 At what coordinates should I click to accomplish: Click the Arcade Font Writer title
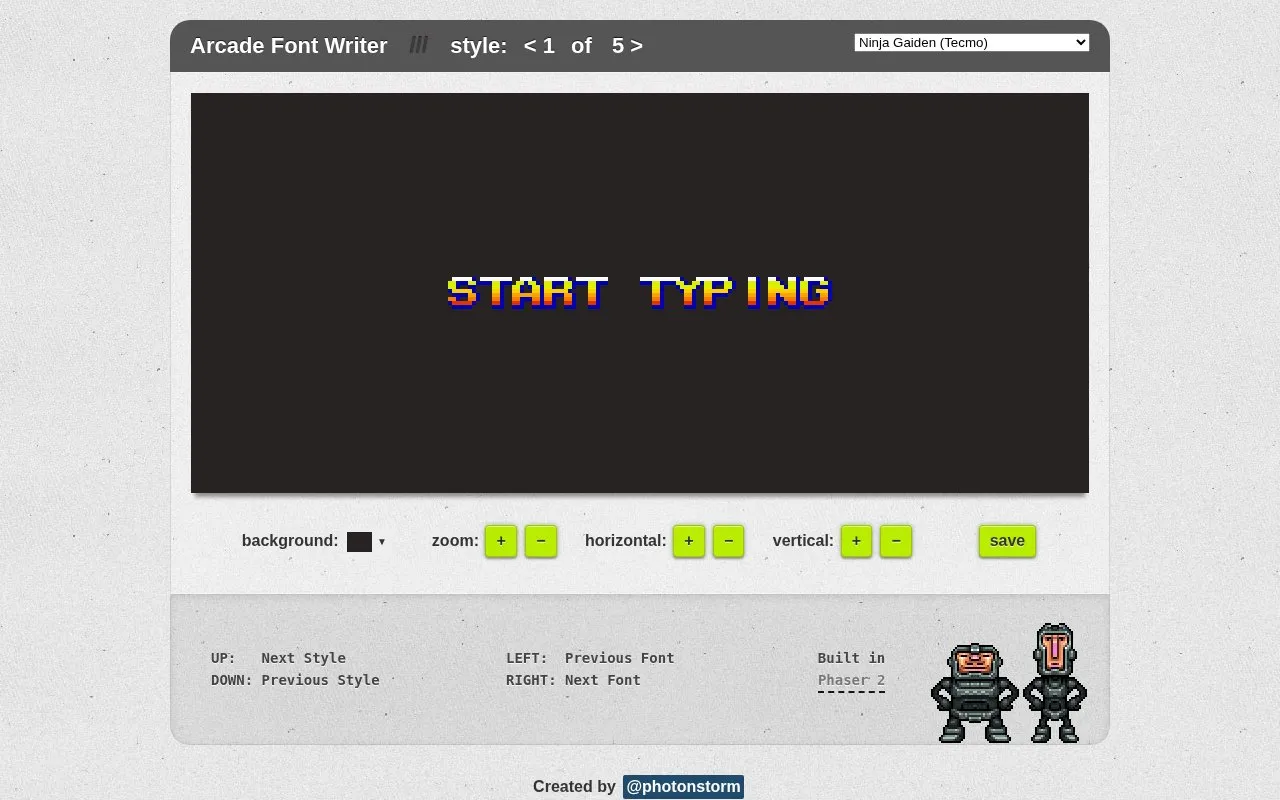(x=289, y=46)
